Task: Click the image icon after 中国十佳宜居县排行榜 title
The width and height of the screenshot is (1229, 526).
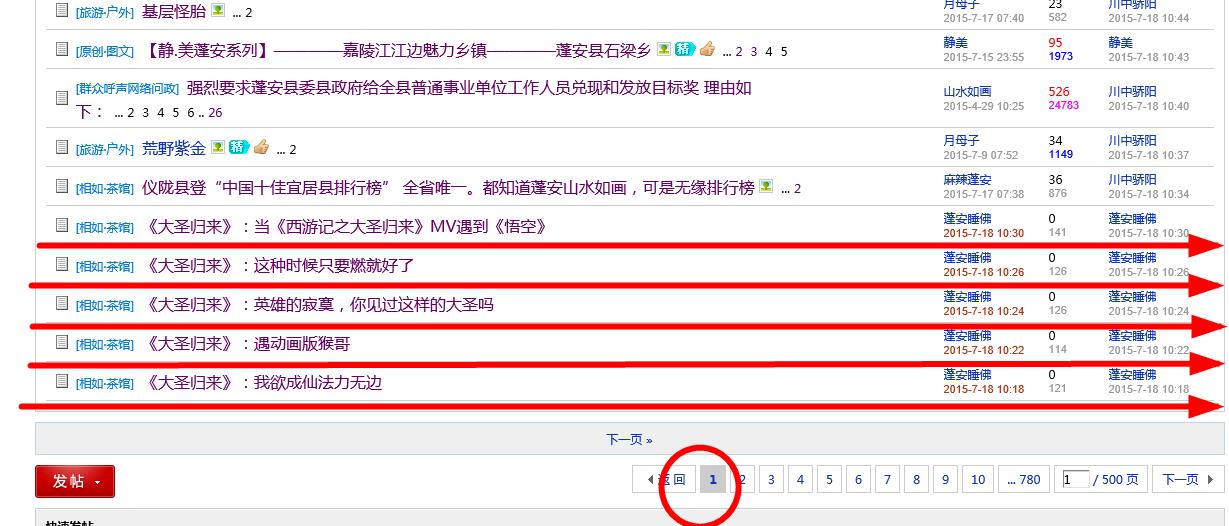Action: click(x=766, y=187)
